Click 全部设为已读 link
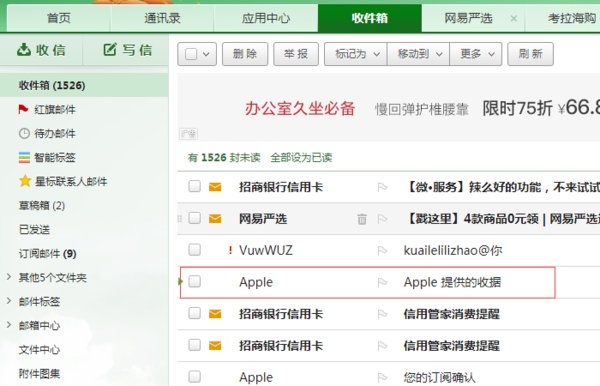This screenshot has height=386, width=600. (x=301, y=157)
